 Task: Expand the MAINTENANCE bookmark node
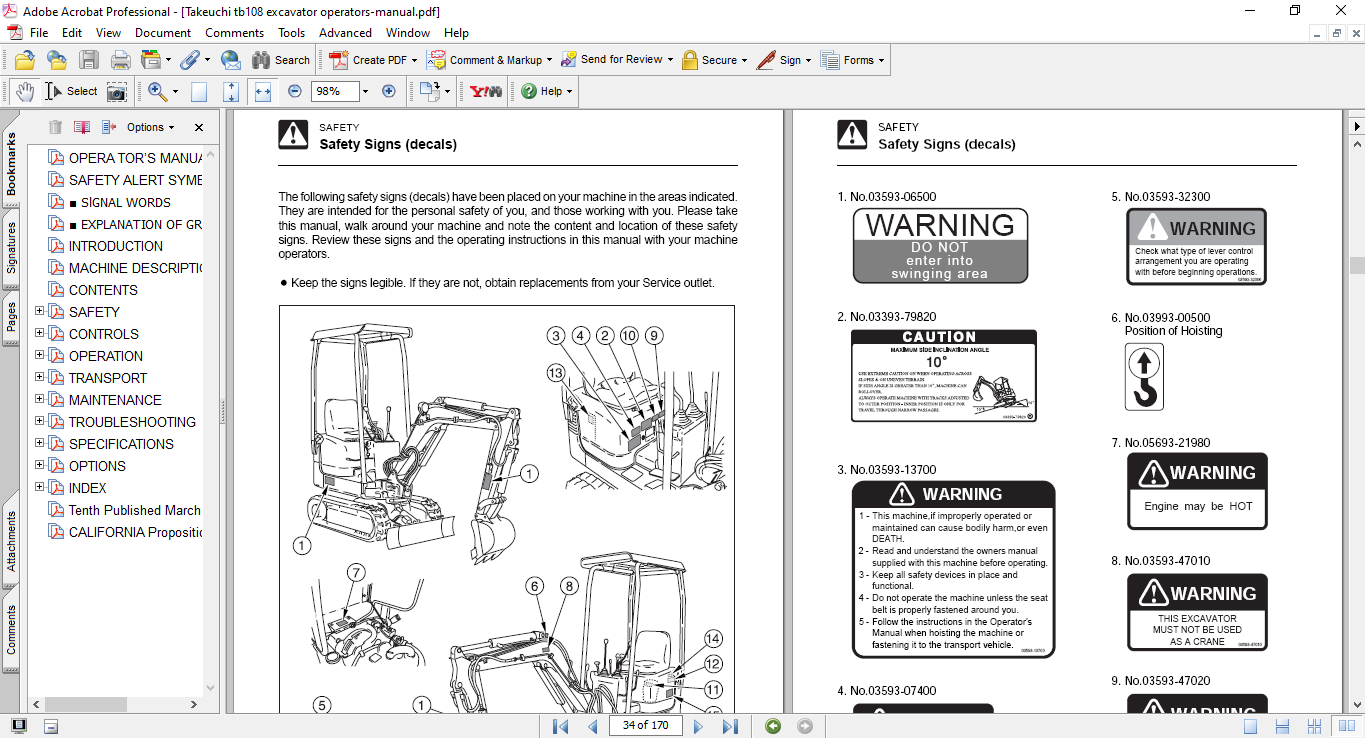[40, 400]
